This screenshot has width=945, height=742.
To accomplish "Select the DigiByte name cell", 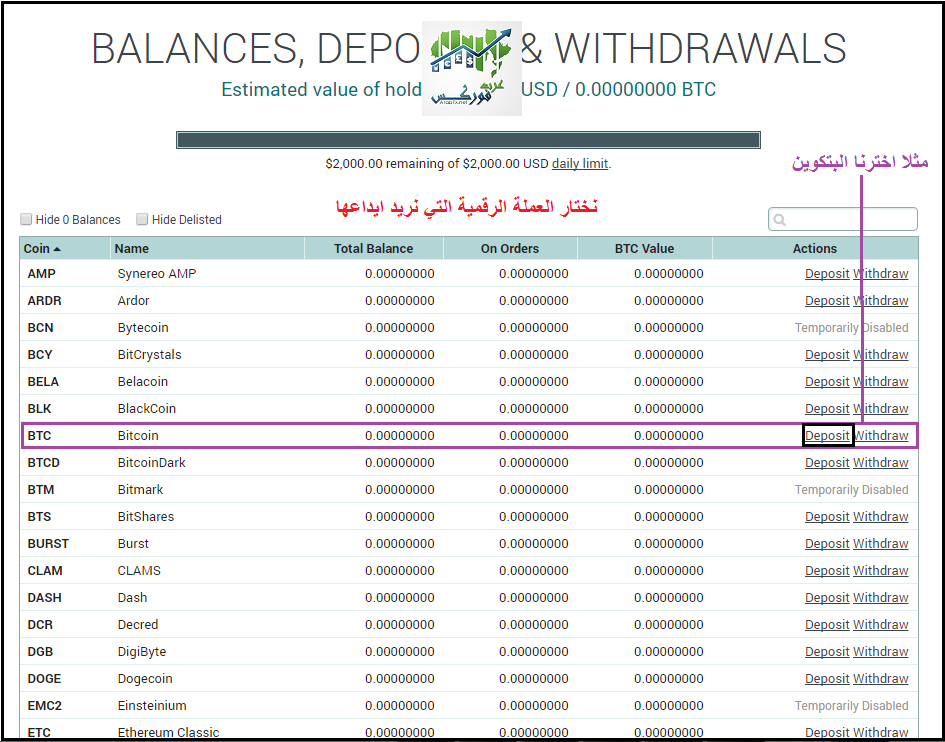I will 142,652.
